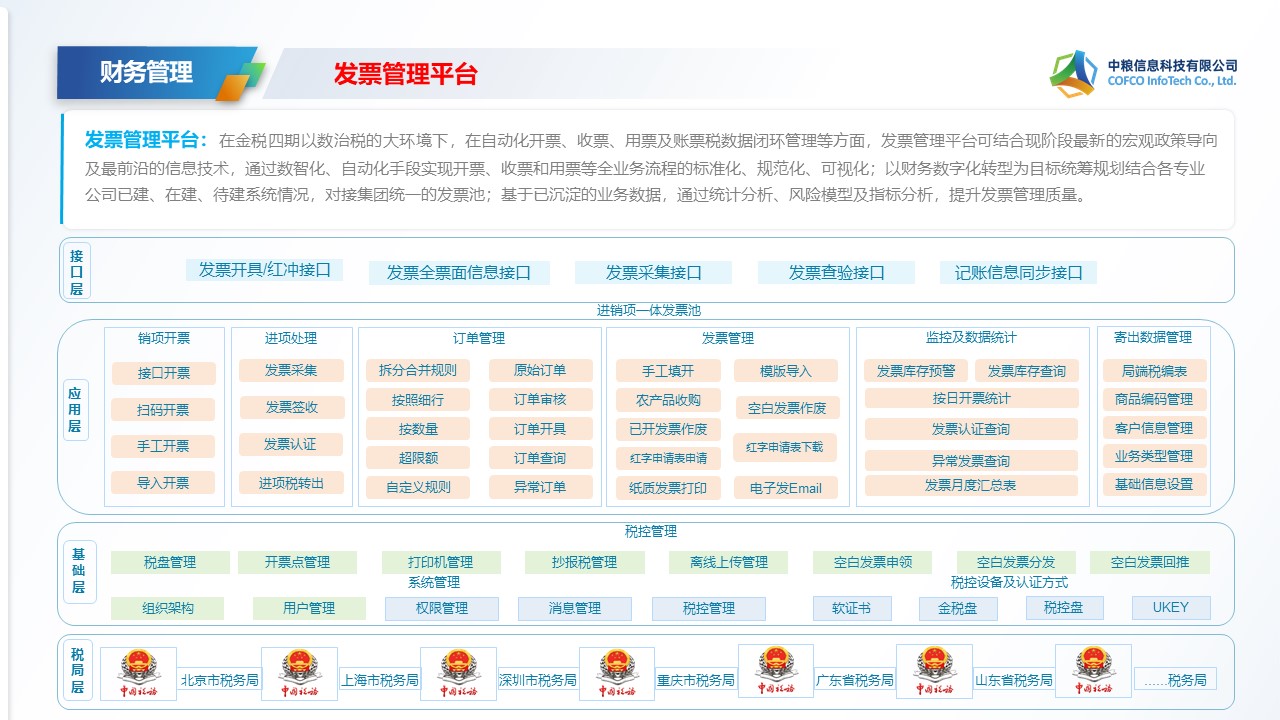This screenshot has width=1280, height=720.
Task: Select the 发票认证 box under 进项处理
Action: [x=290, y=444]
